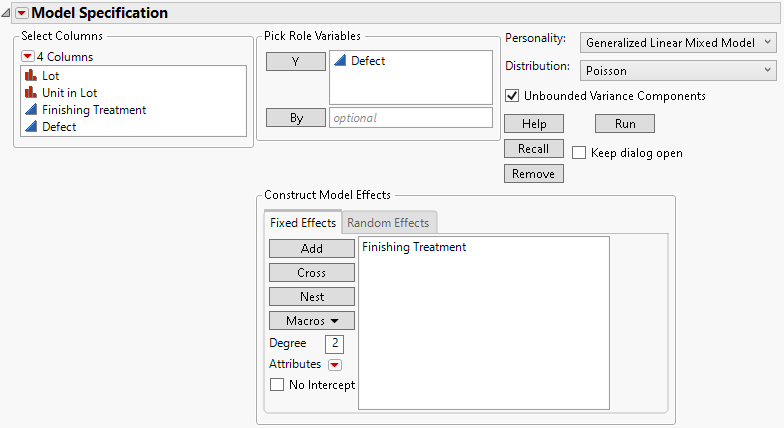
Task: Select the Lot nominal column
Action: (x=50, y=75)
